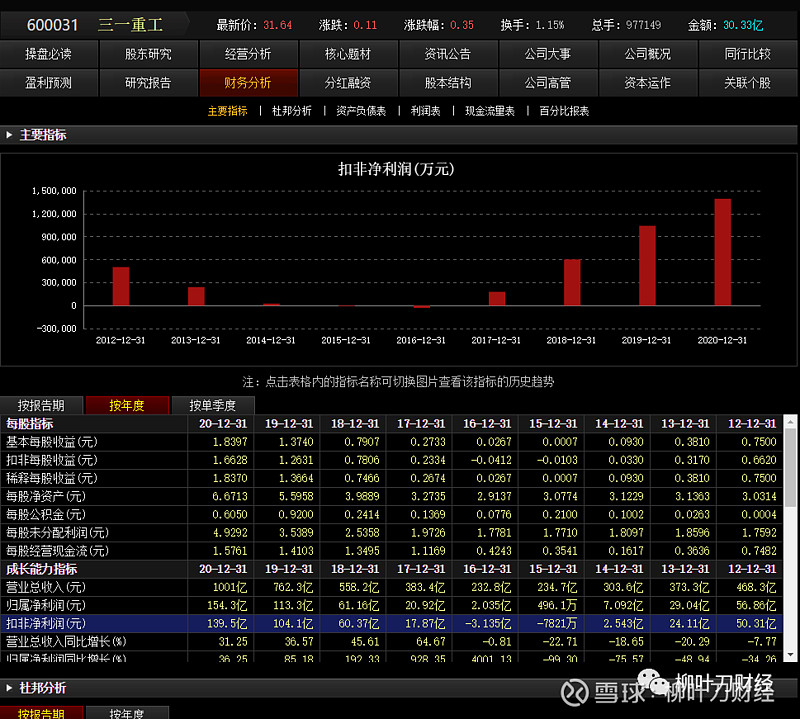Click the table scrollbar up arrow
This screenshot has width=800, height=719.
pos(790,422)
